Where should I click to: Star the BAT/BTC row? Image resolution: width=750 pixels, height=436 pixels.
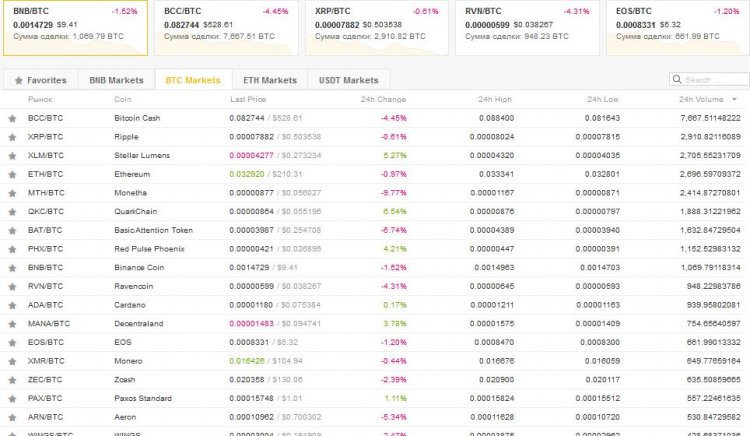pyautogui.click(x=12, y=230)
